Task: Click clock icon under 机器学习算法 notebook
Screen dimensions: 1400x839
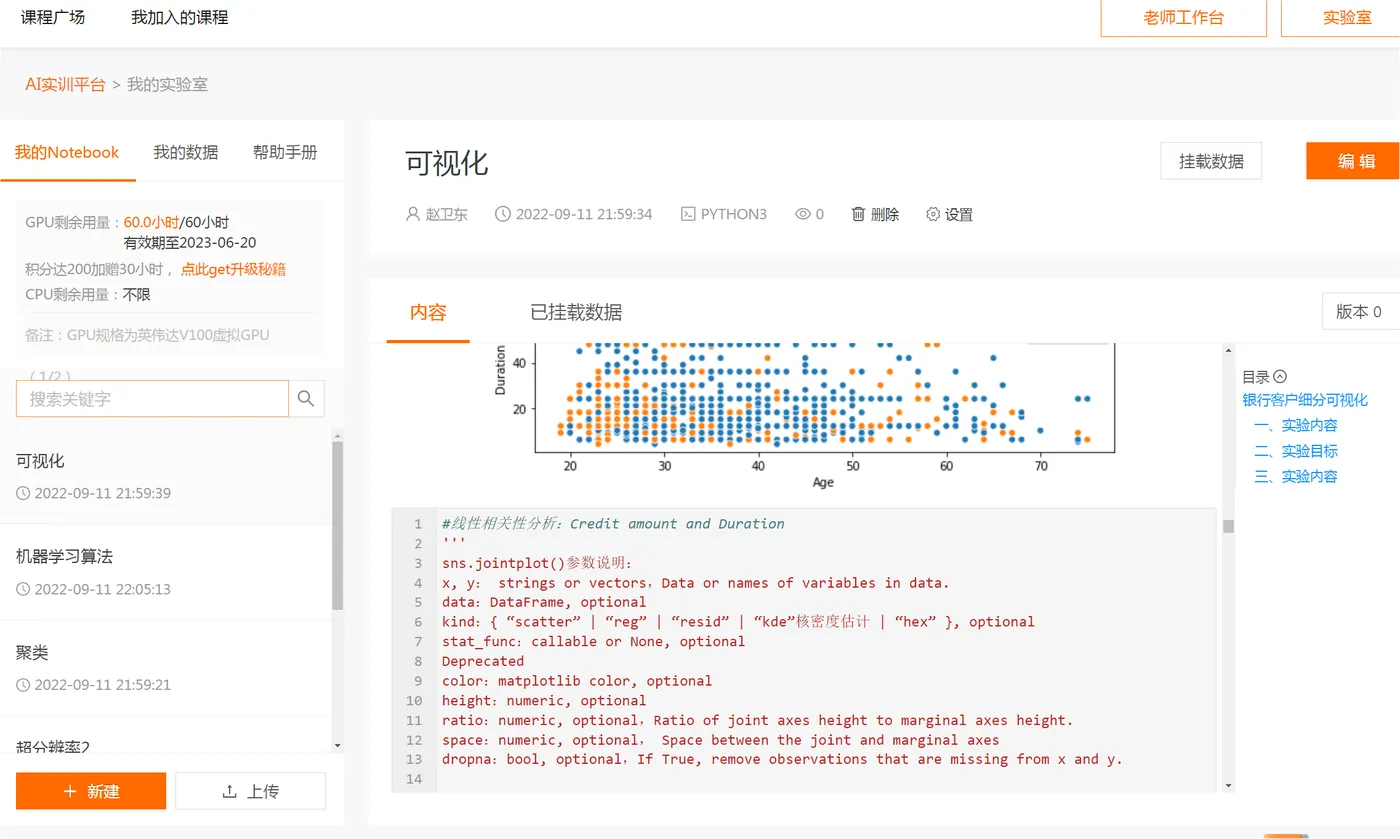Action: (x=23, y=589)
